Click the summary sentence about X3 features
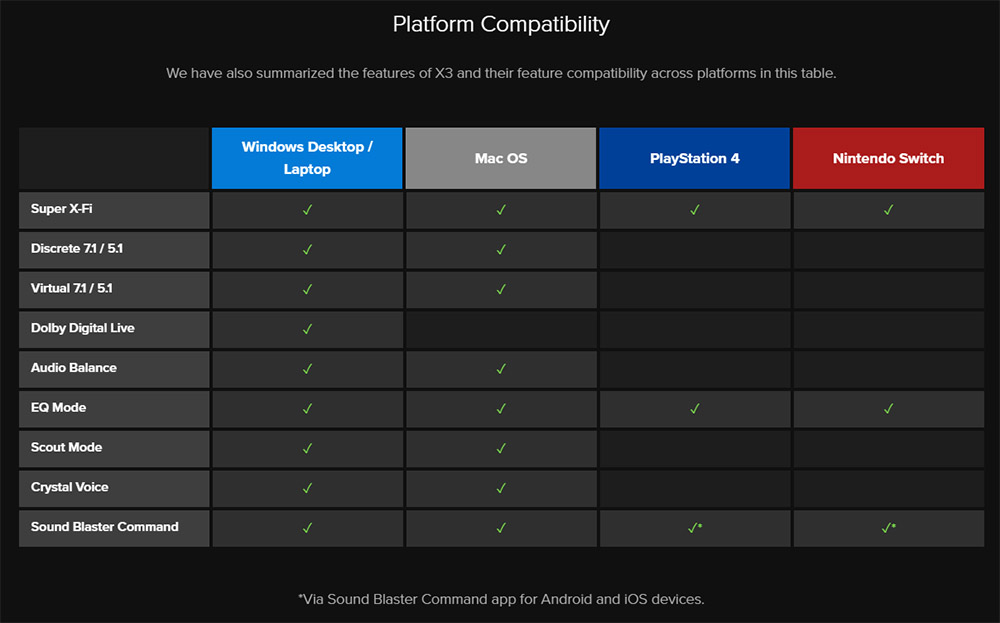 click(x=501, y=73)
